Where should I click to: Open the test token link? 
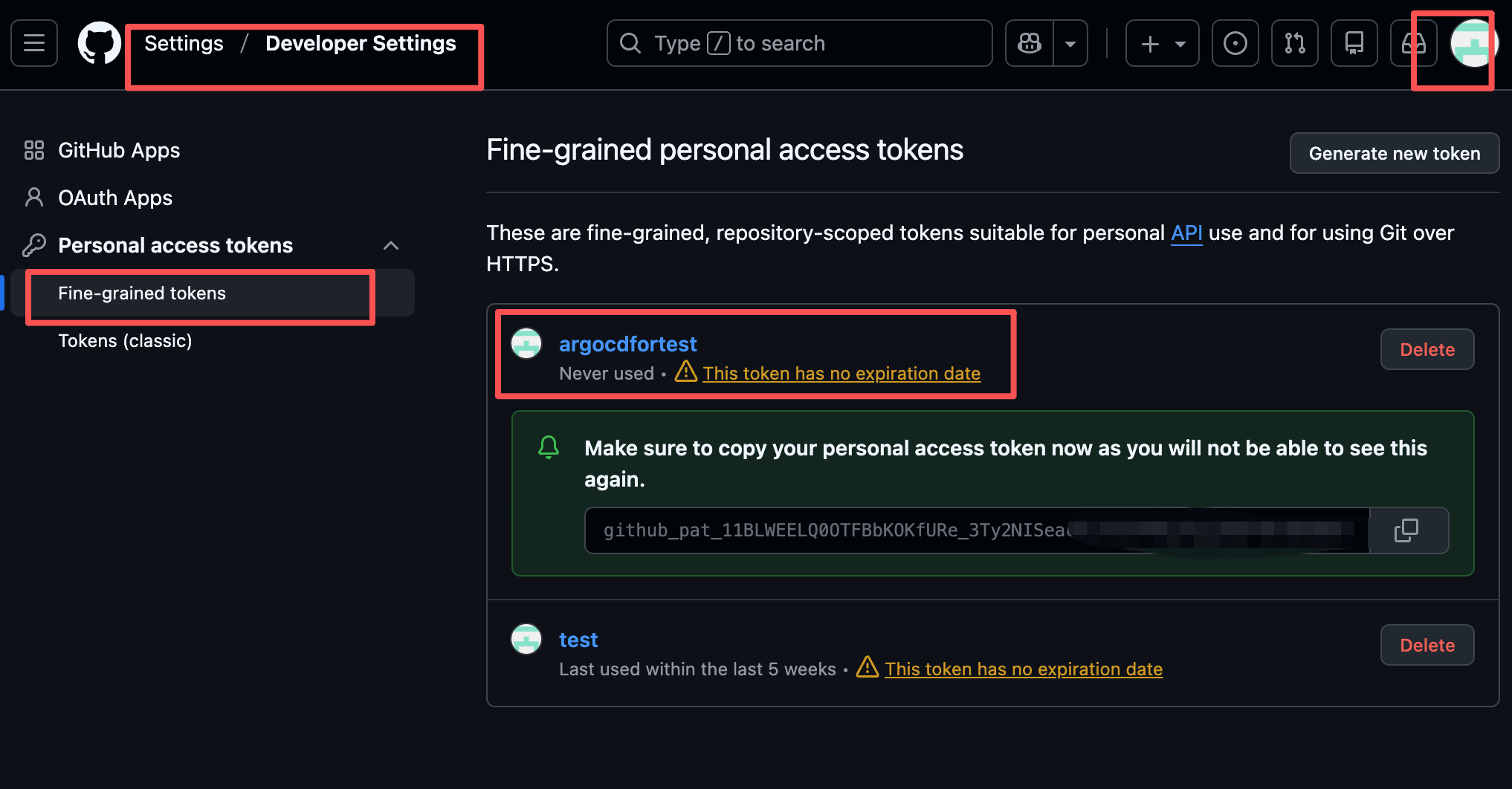[578, 640]
